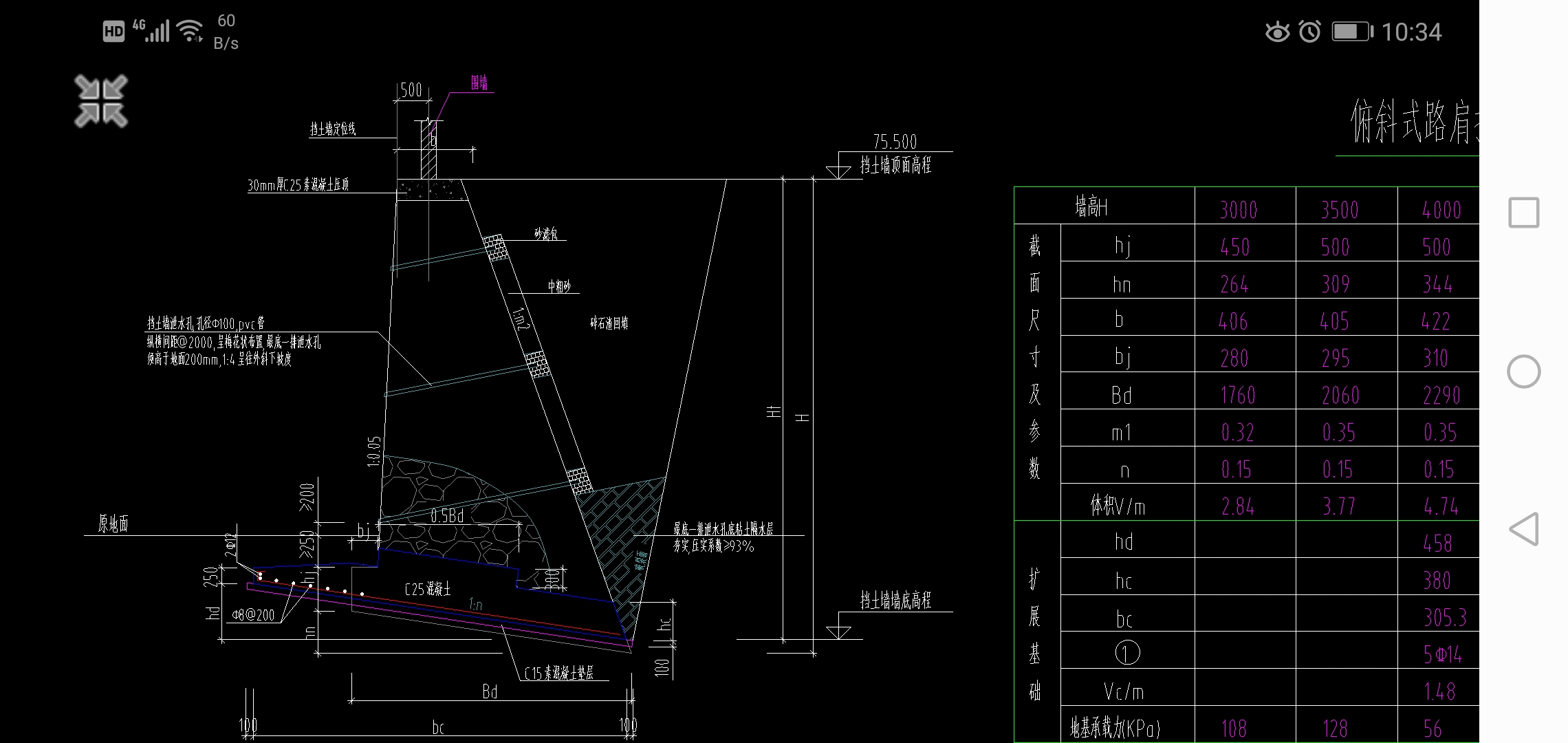This screenshot has height=743, width=1568.
Task: Select the 5Φ14 rebar cell
Action: pyautogui.click(x=1439, y=651)
